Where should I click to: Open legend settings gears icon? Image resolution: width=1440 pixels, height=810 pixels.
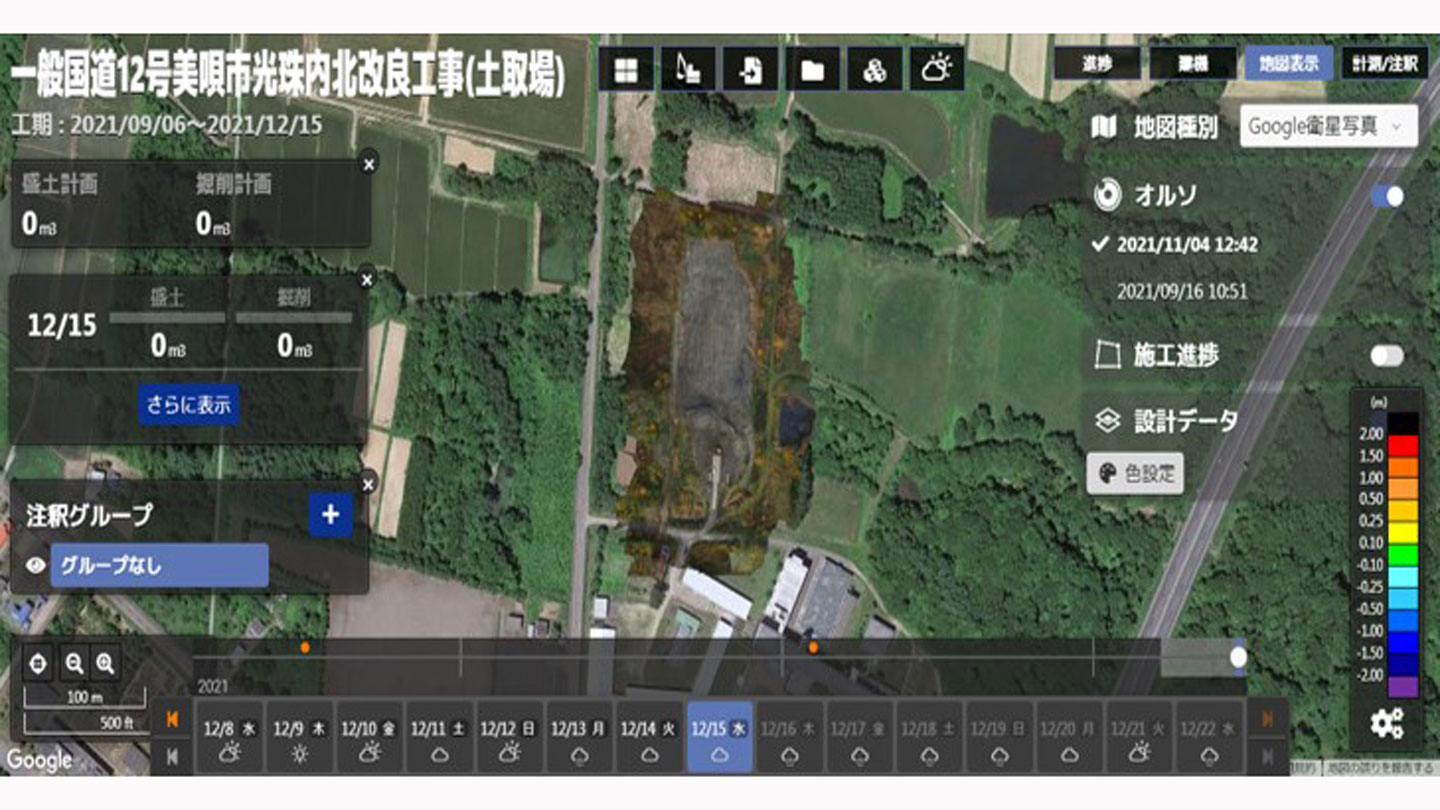pos(1387,722)
